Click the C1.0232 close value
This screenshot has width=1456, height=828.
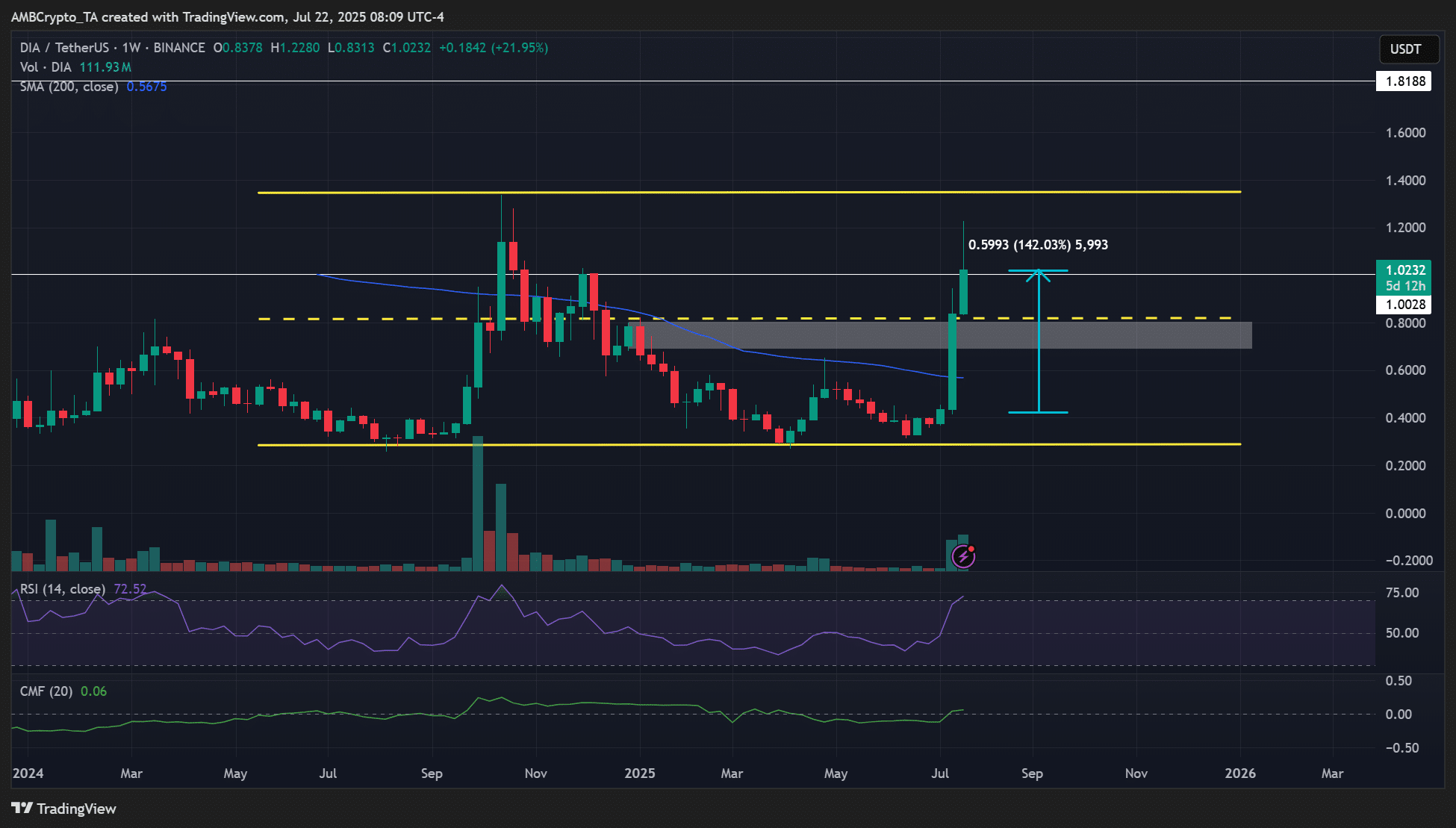(407, 48)
